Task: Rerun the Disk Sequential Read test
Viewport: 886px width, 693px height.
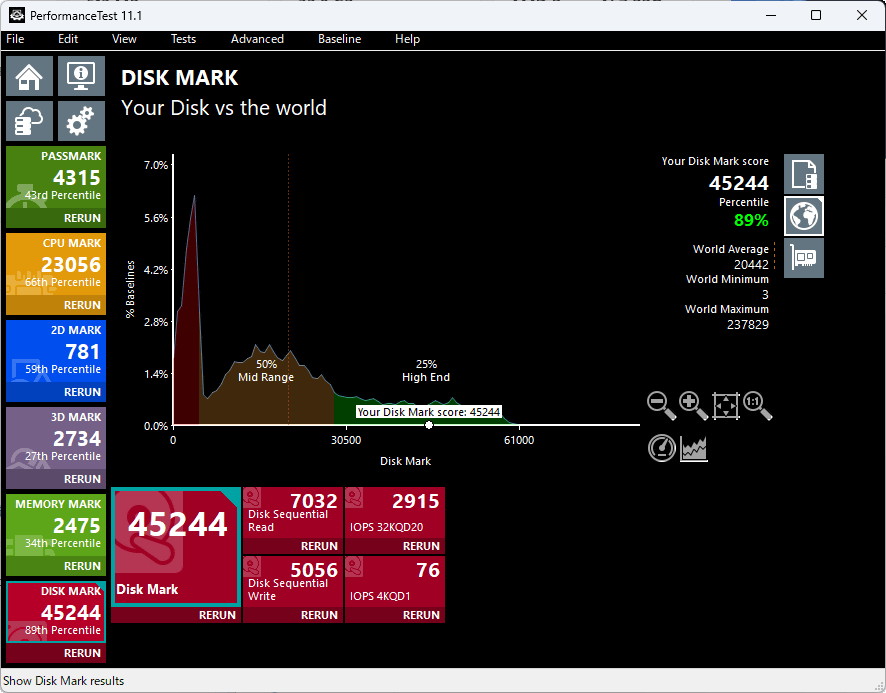Action: (x=319, y=546)
